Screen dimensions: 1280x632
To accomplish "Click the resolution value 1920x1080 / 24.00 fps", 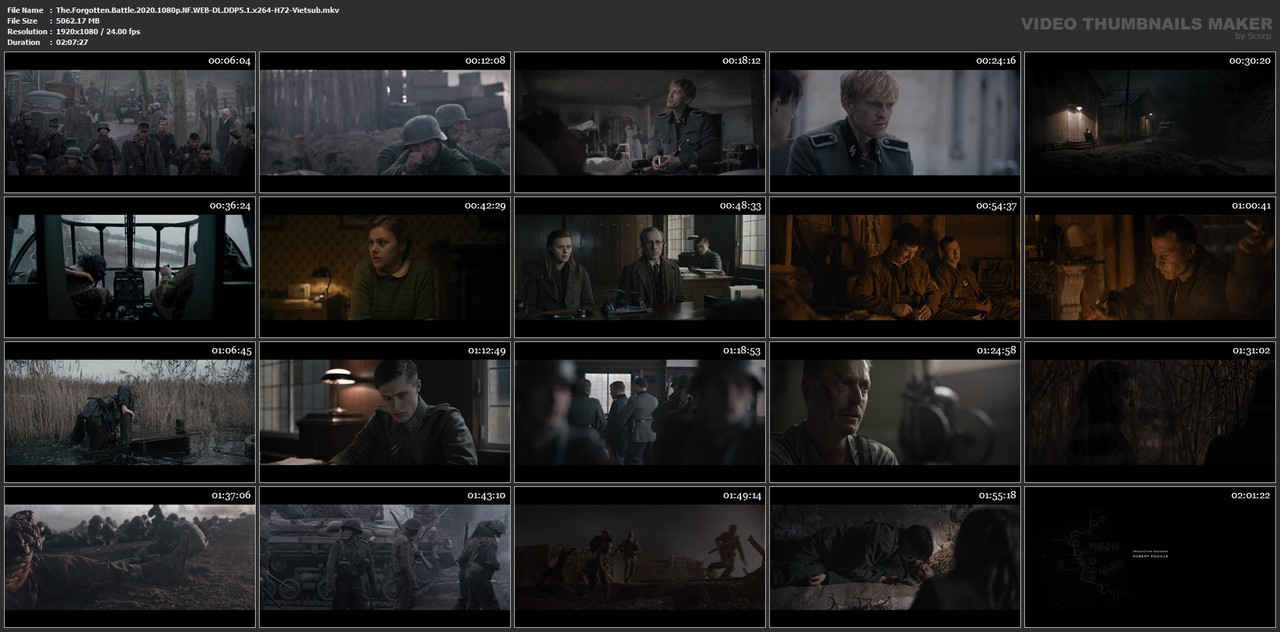I will tap(98, 32).
